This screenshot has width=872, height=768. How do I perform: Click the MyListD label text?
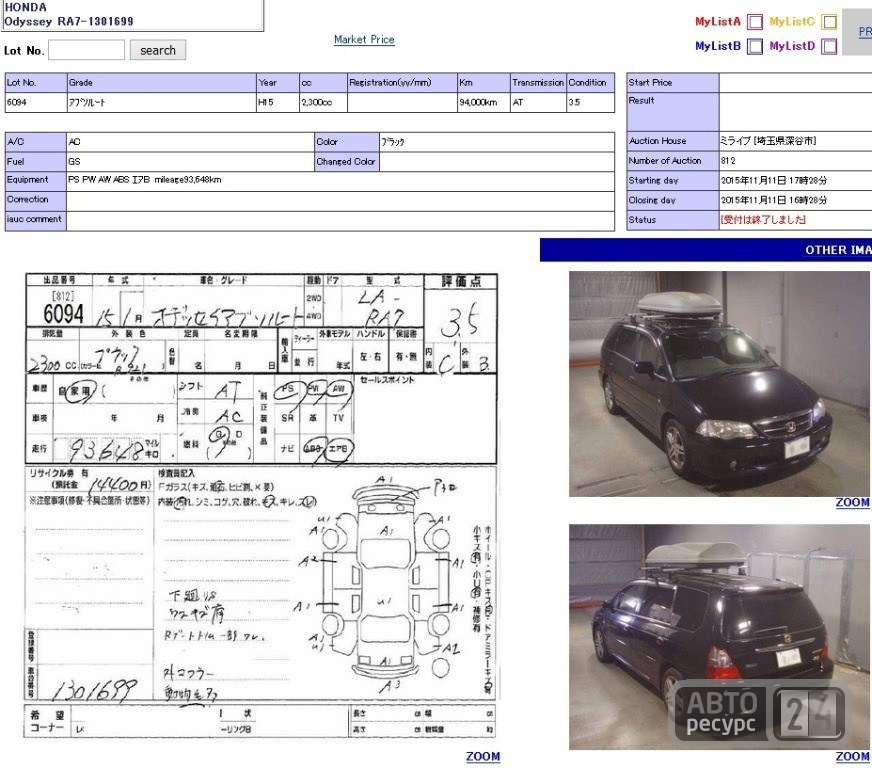pos(792,46)
